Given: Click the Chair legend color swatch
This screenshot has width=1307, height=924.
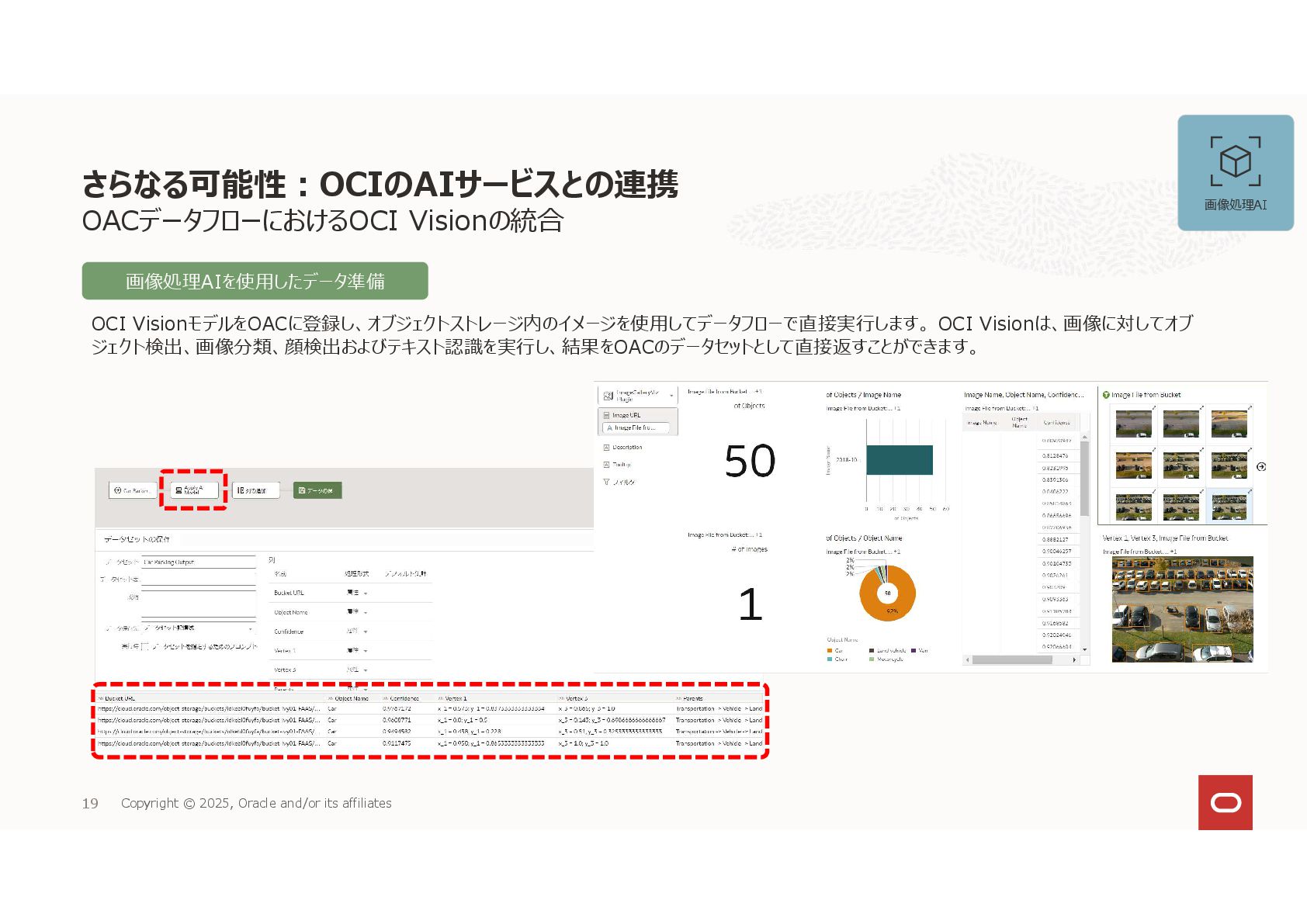Looking at the screenshot, I should coord(830,659).
